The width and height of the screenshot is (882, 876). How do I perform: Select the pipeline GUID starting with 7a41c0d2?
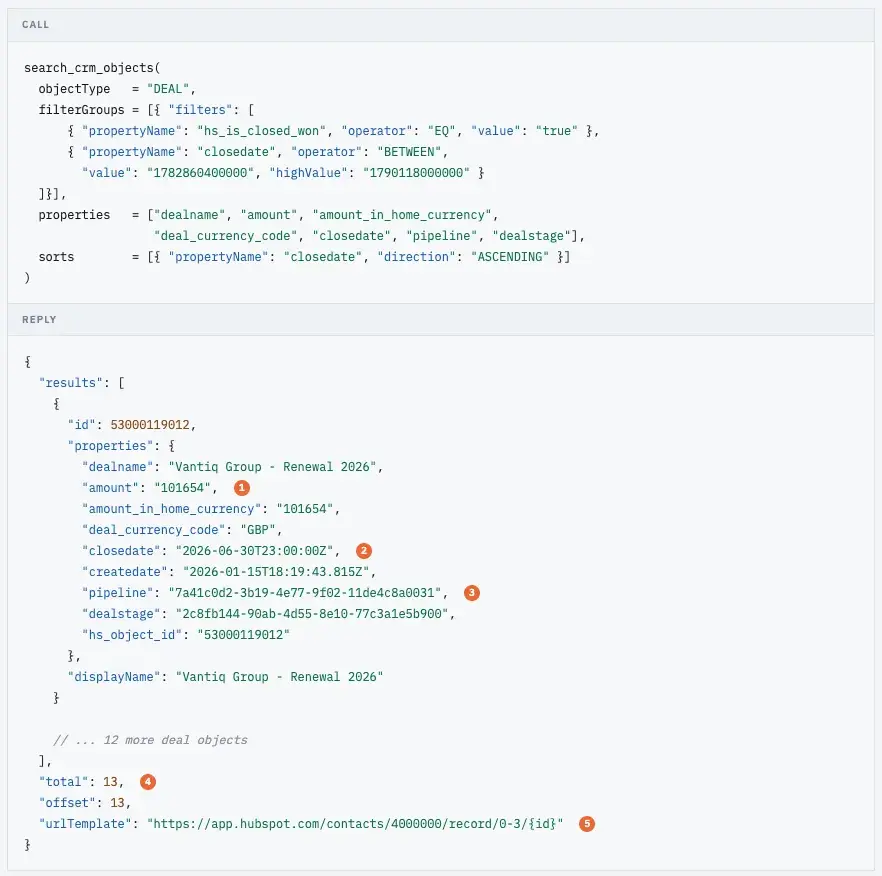(x=305, y=593)
